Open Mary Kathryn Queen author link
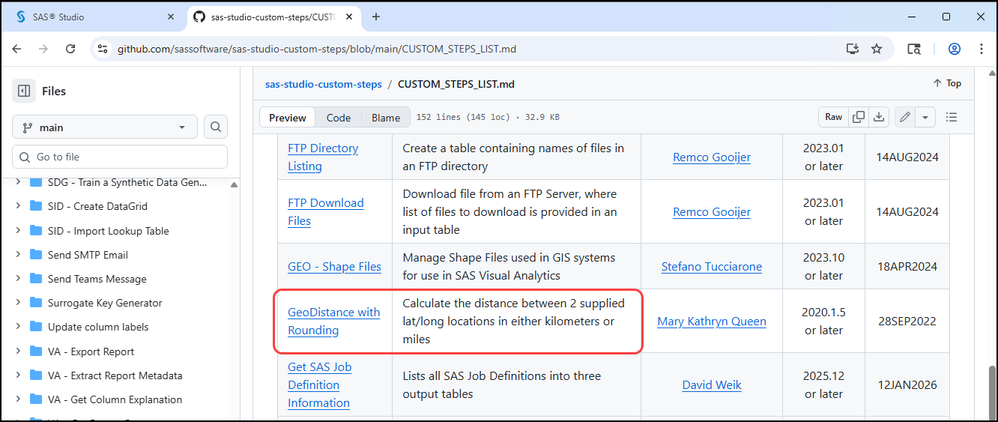 click(712, 321)
